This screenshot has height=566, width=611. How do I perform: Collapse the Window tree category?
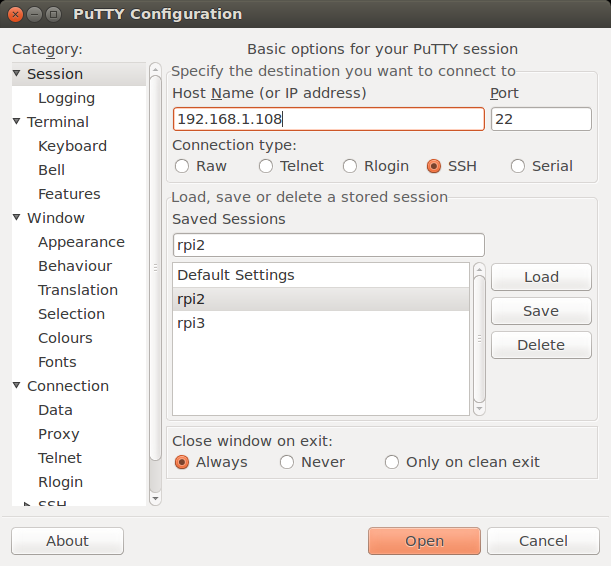[x=16, y=217]
